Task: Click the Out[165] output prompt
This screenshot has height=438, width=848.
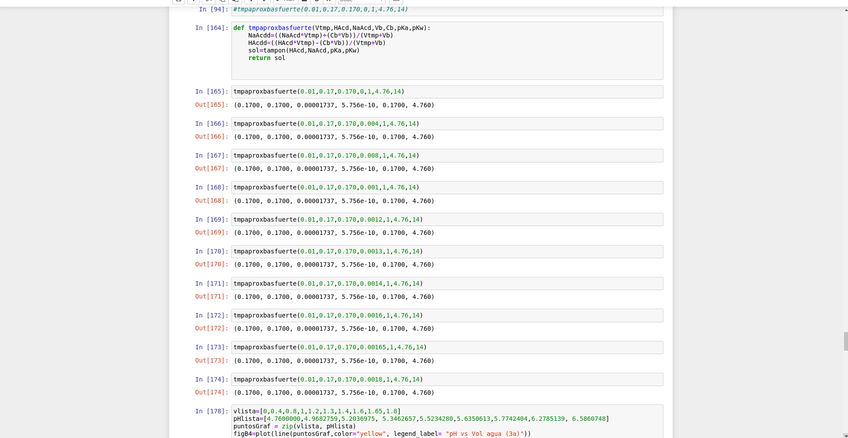Action: (211, 105)
